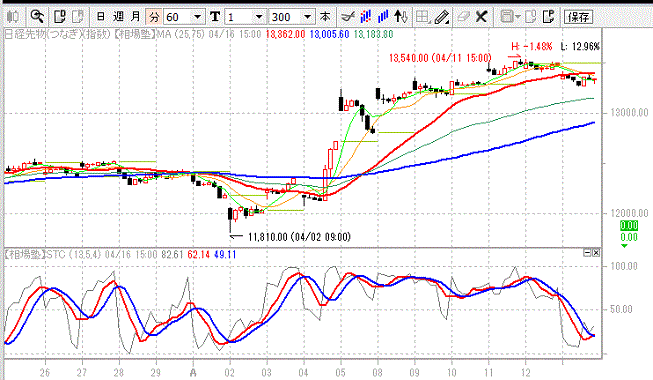Click the green MA value 13,183.80
The image size is (653, 380).
click(374, 34)
